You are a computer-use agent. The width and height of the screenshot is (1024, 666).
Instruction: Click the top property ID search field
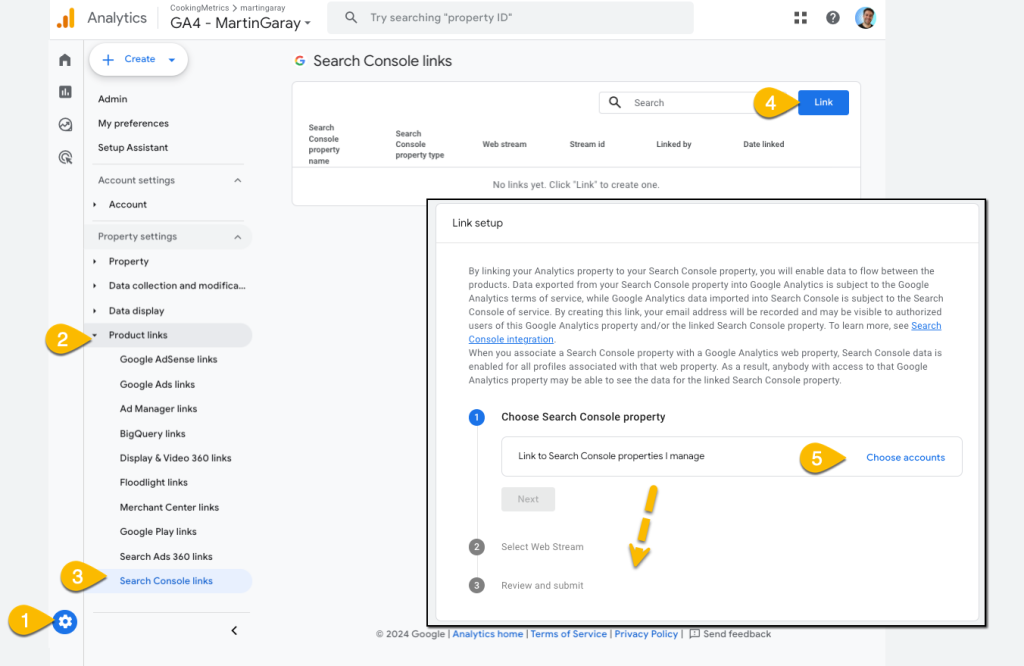click(510, 18)
